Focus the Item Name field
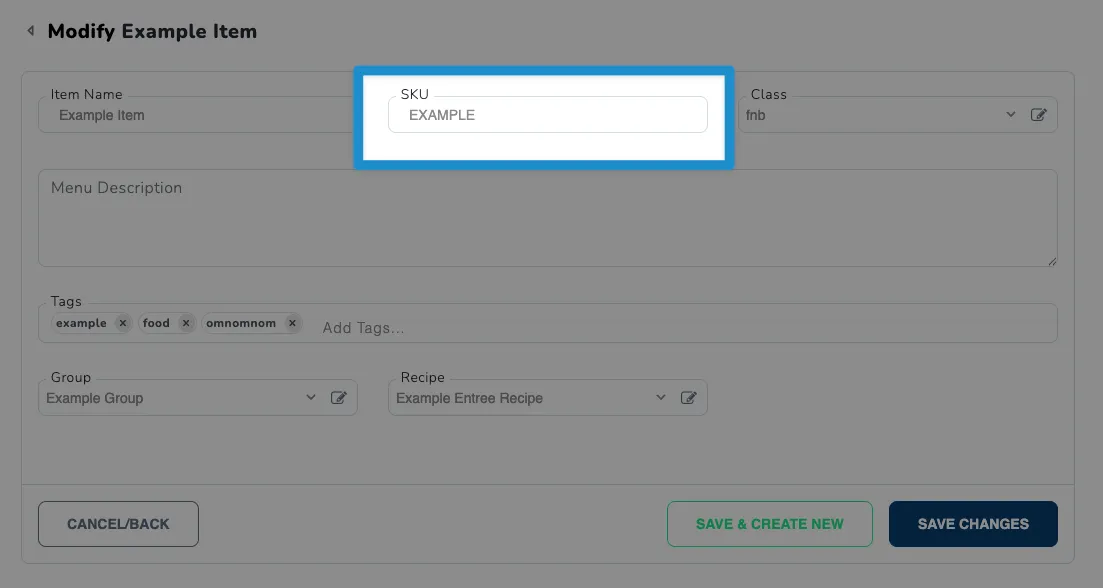Viewport: 1103px width, 588px height. click(197, 115)
